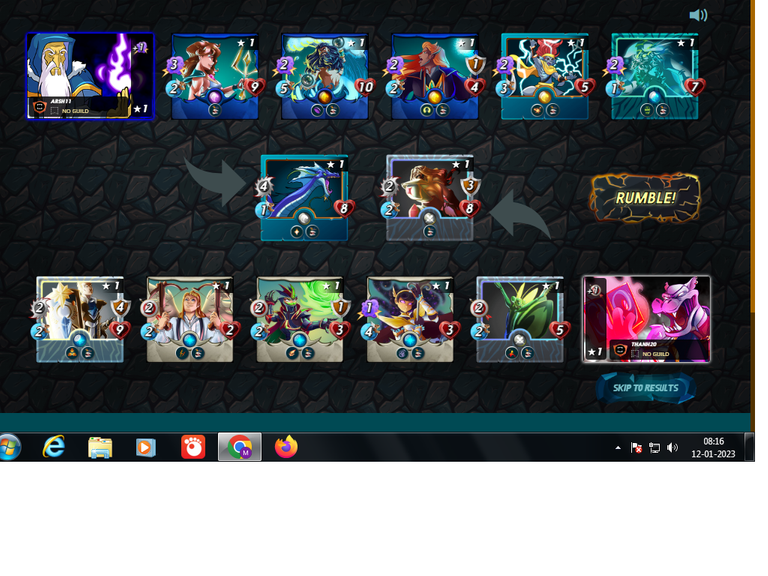
Task: Select the bottom-row card with 2 health
Action: (x=190, y=319)
